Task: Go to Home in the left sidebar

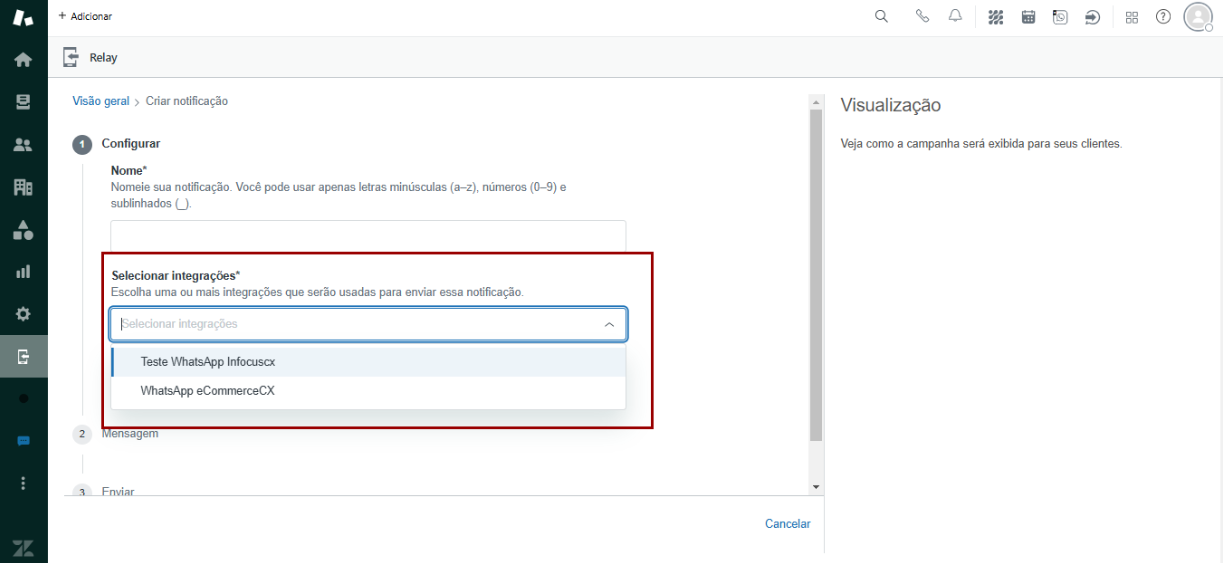Action: click(23, 60)
